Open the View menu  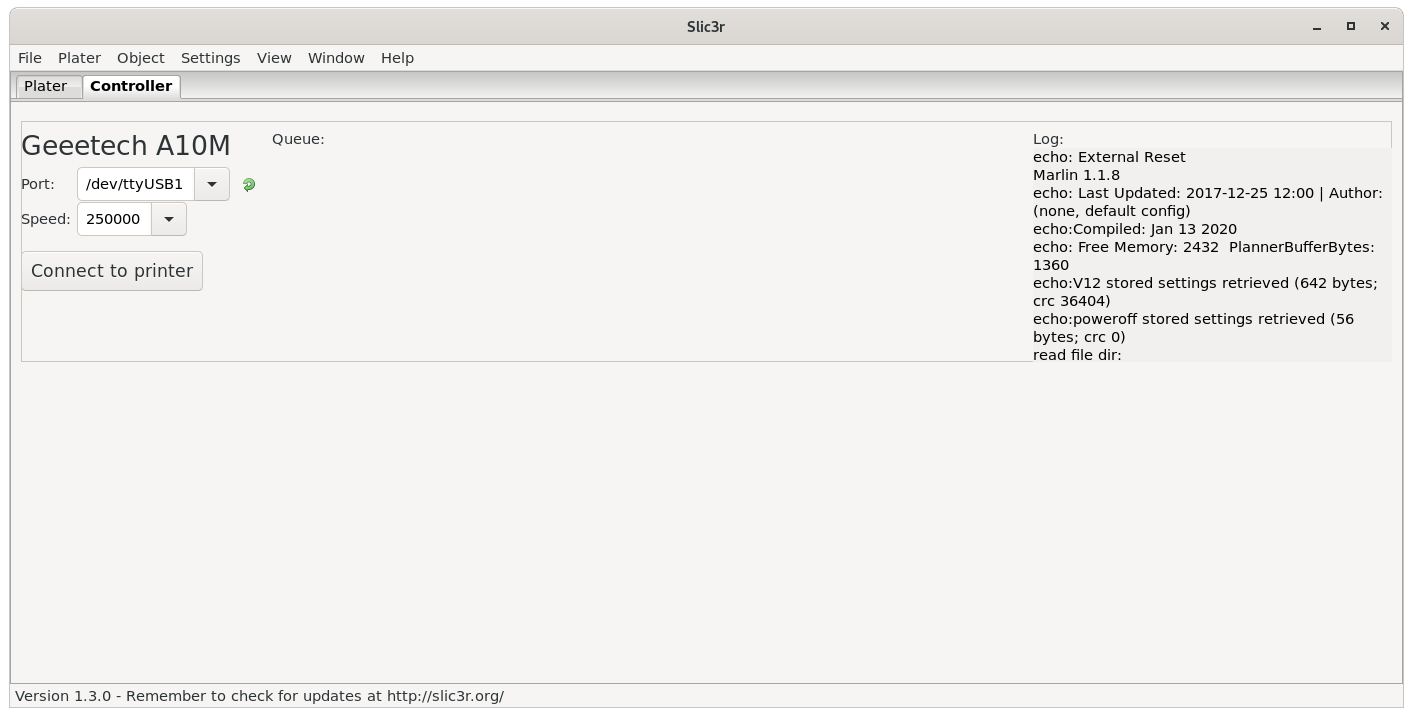tap(274, 58)
